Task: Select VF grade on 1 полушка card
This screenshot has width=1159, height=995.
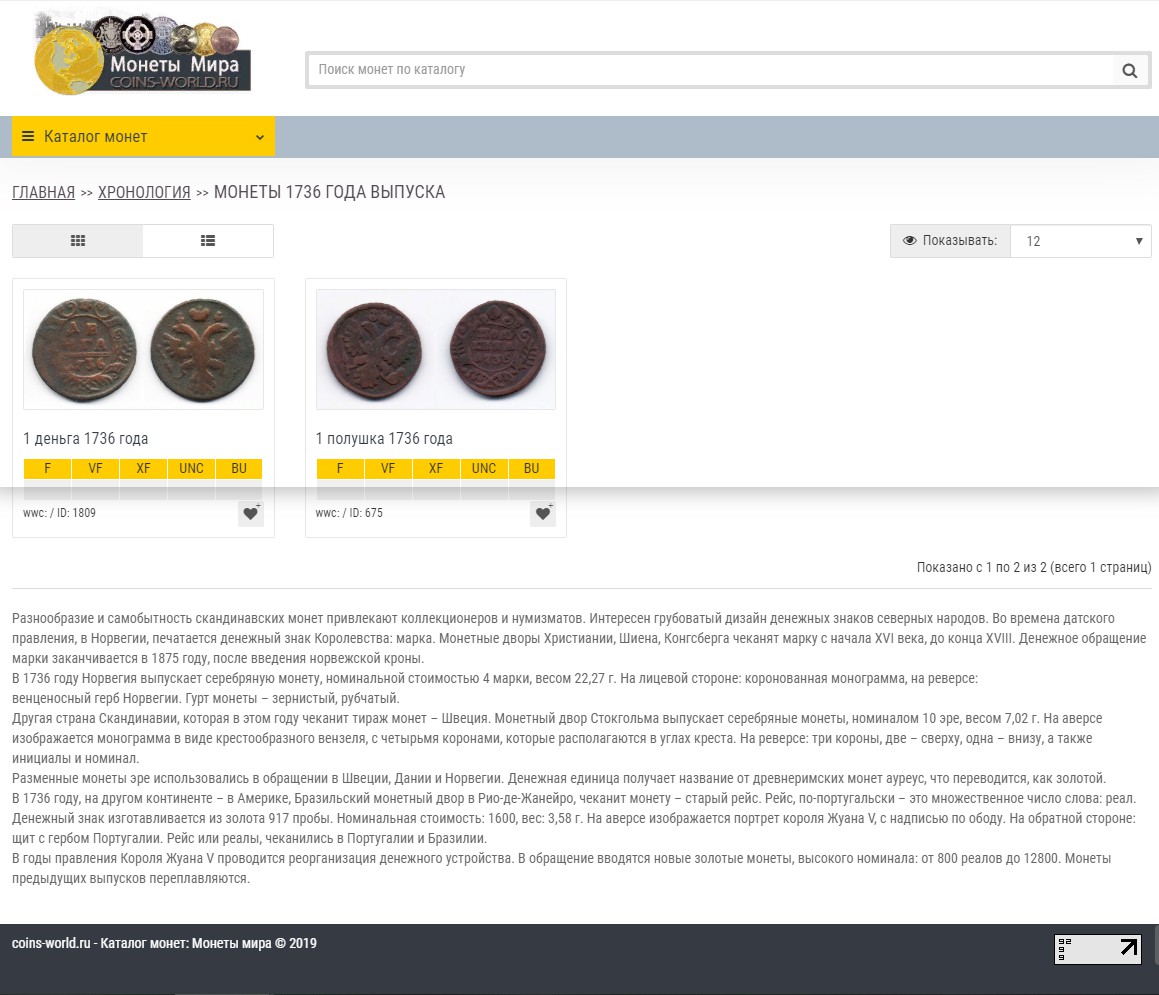Action: pos(388,469)
